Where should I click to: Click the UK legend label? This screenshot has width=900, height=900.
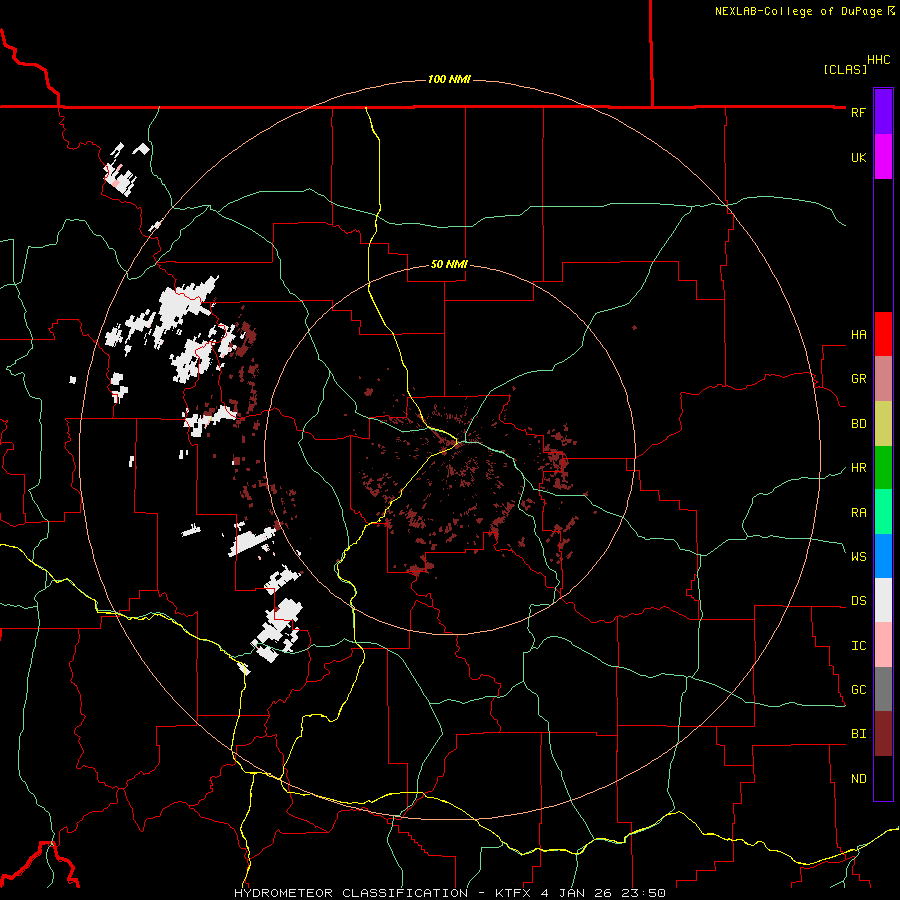coord(858,157)
